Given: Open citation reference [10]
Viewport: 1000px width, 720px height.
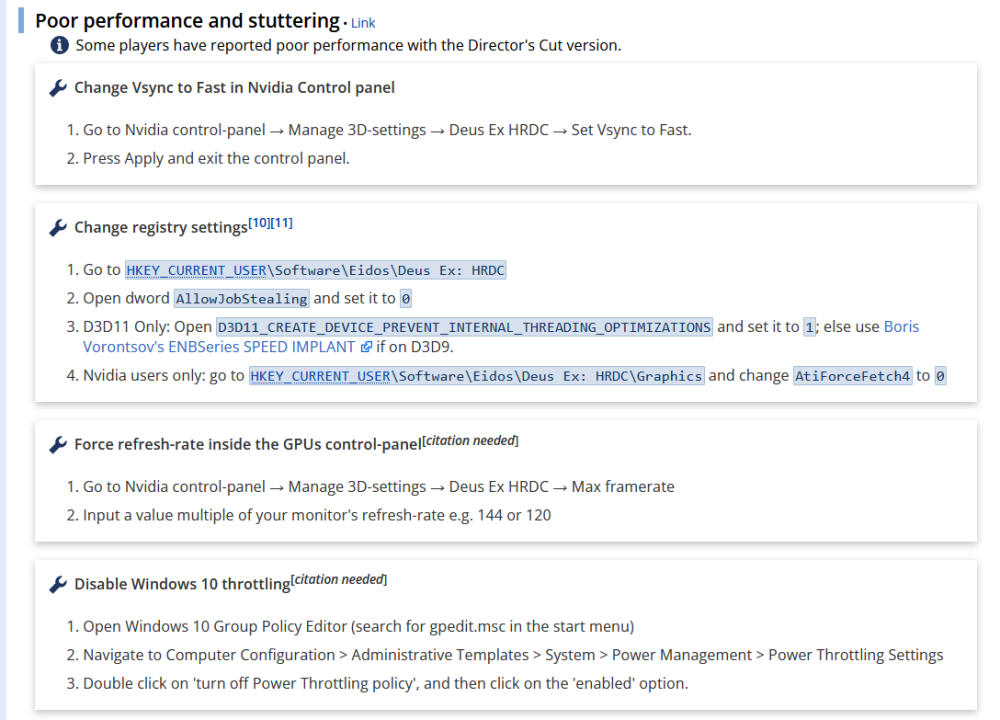Looking at the screenshot, I should [259, 222].
